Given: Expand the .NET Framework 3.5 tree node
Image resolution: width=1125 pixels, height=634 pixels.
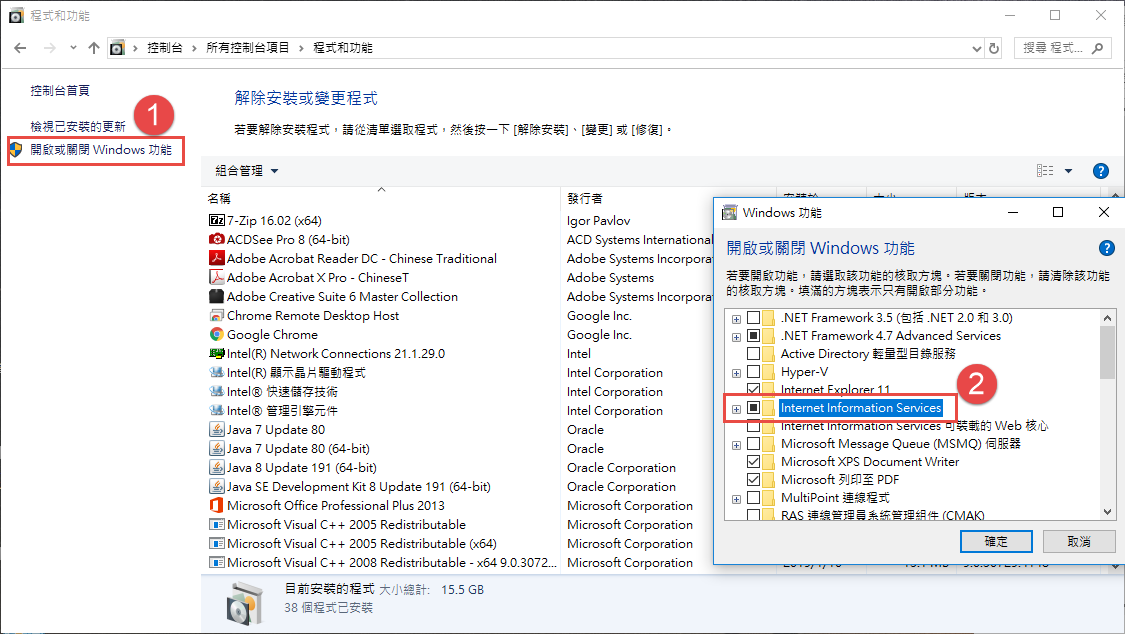Looking at the screenshot, I should (x=737, y=318).
